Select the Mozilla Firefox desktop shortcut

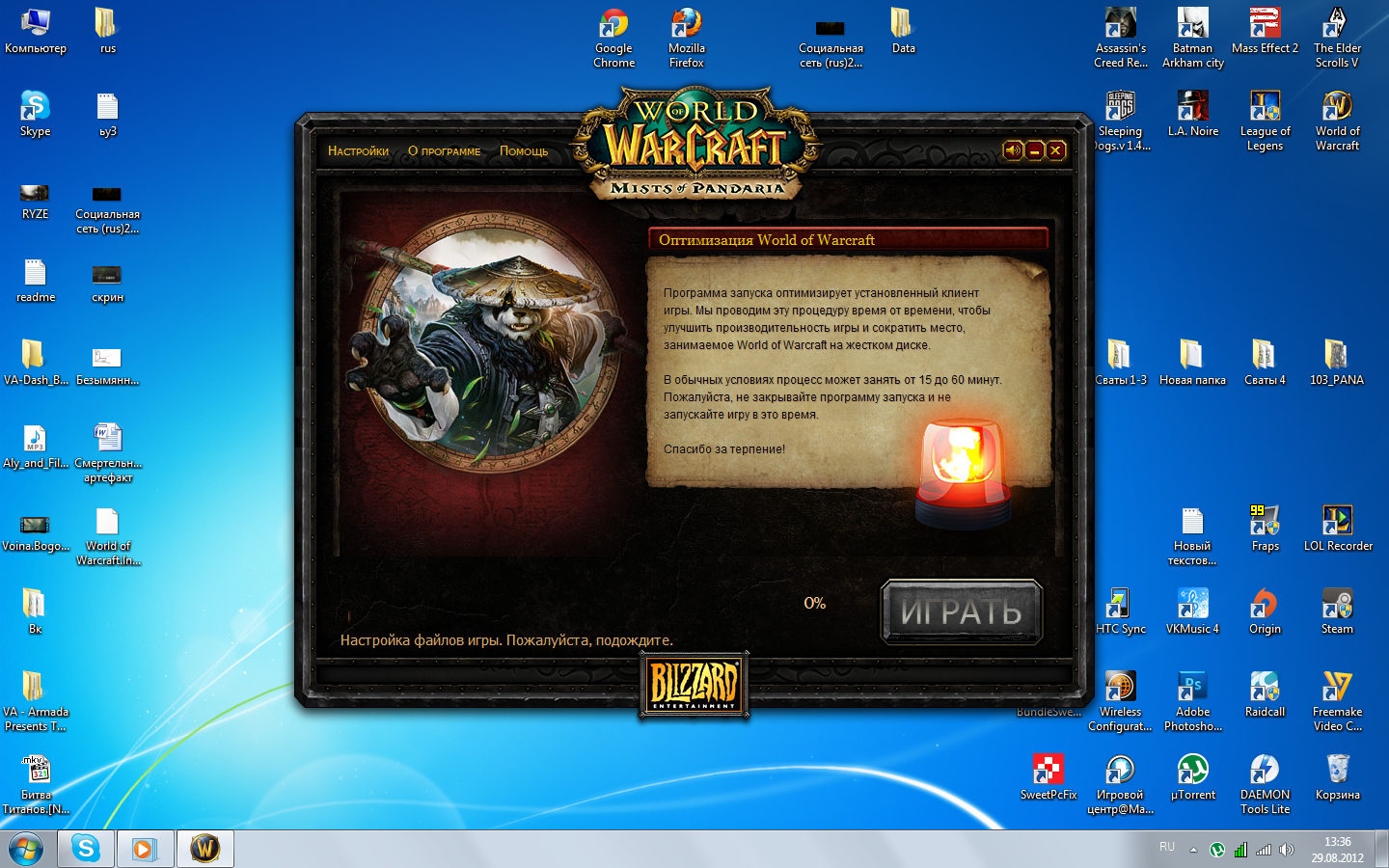pos(687,39)
